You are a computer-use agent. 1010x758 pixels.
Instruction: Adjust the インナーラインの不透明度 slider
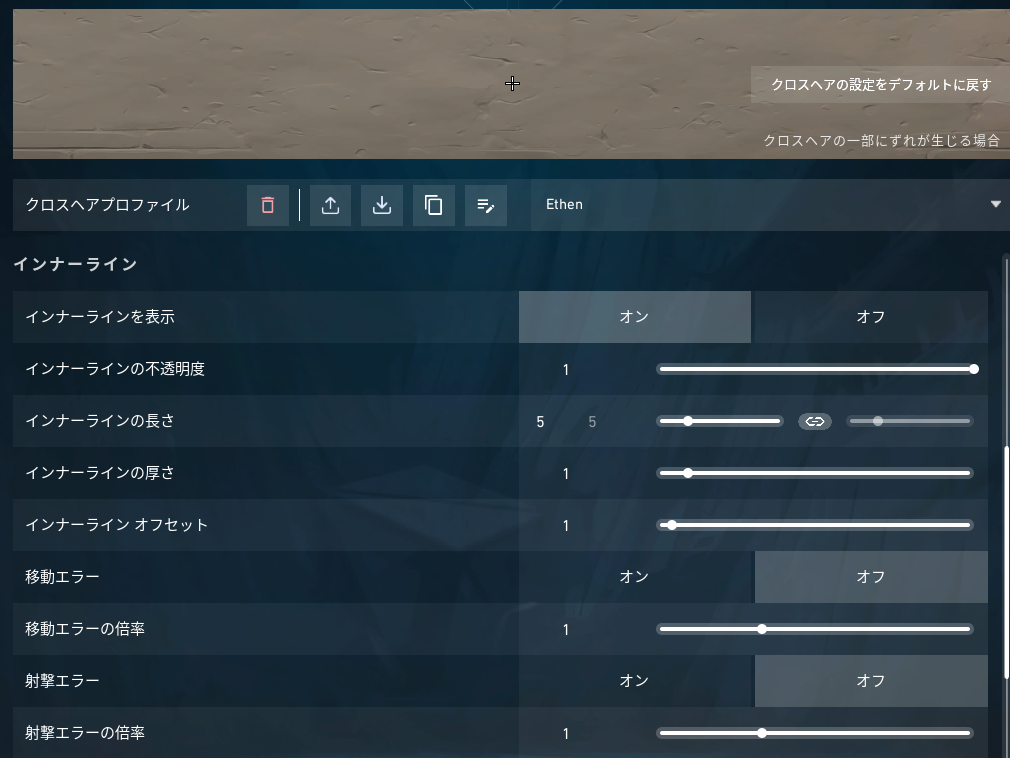815,369
